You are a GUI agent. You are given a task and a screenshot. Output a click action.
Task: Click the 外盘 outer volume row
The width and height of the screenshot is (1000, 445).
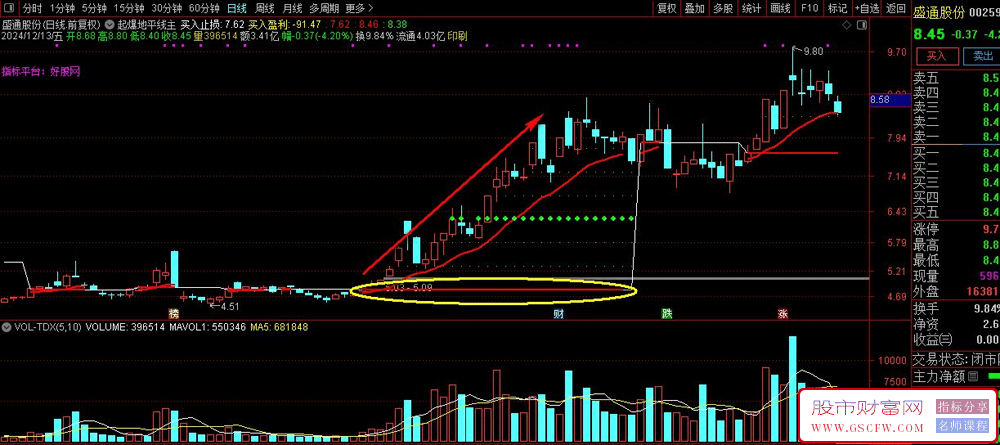[956, 291]
